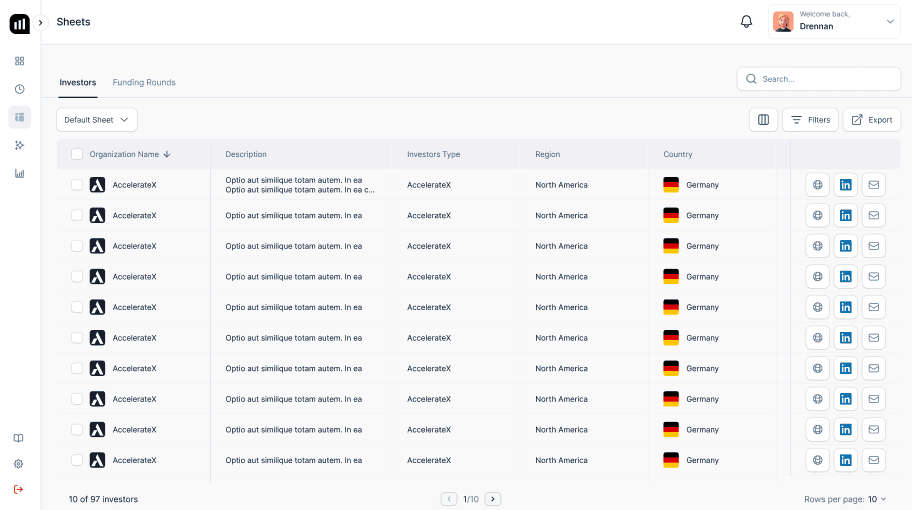Check the third AccelerateX row checkbox
The width and height of the screenshot is (912, 510).
coord(77,246)
